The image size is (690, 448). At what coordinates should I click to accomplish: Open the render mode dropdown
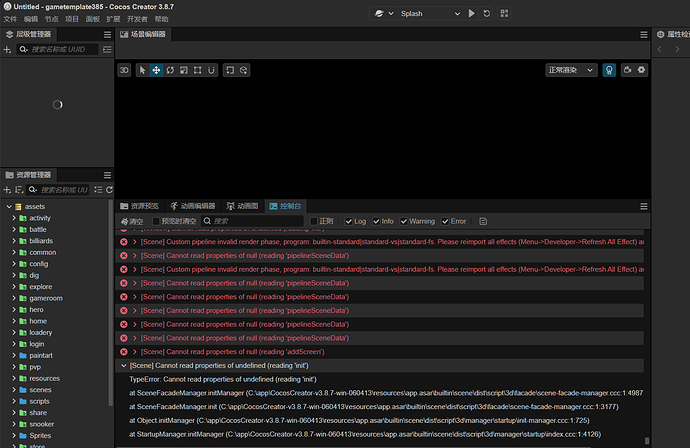point(571,70)
